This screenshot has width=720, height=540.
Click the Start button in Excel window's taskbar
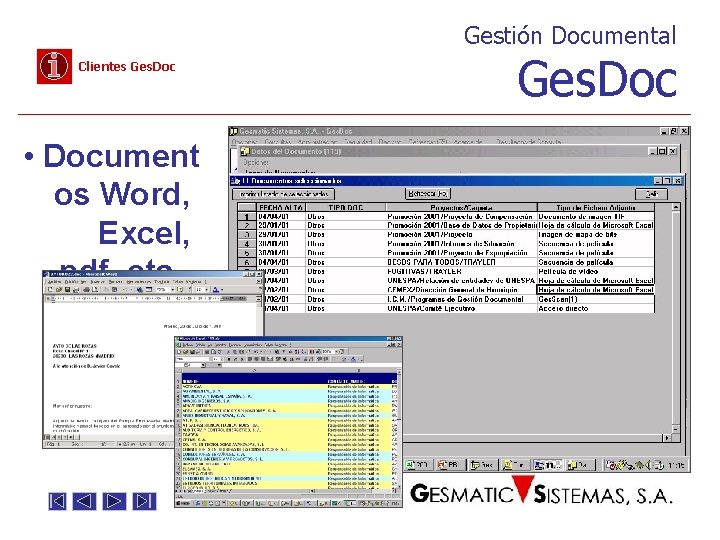pos(184,503)
